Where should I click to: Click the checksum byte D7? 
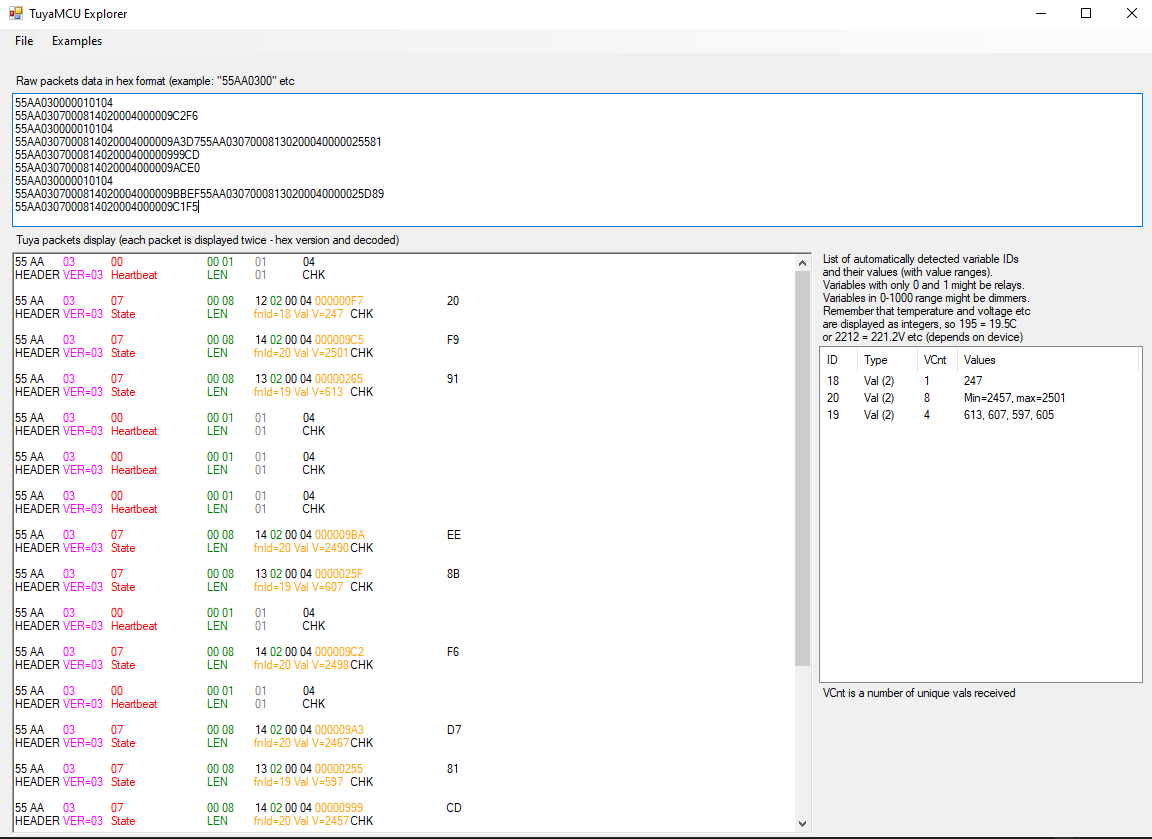[454, 729]
